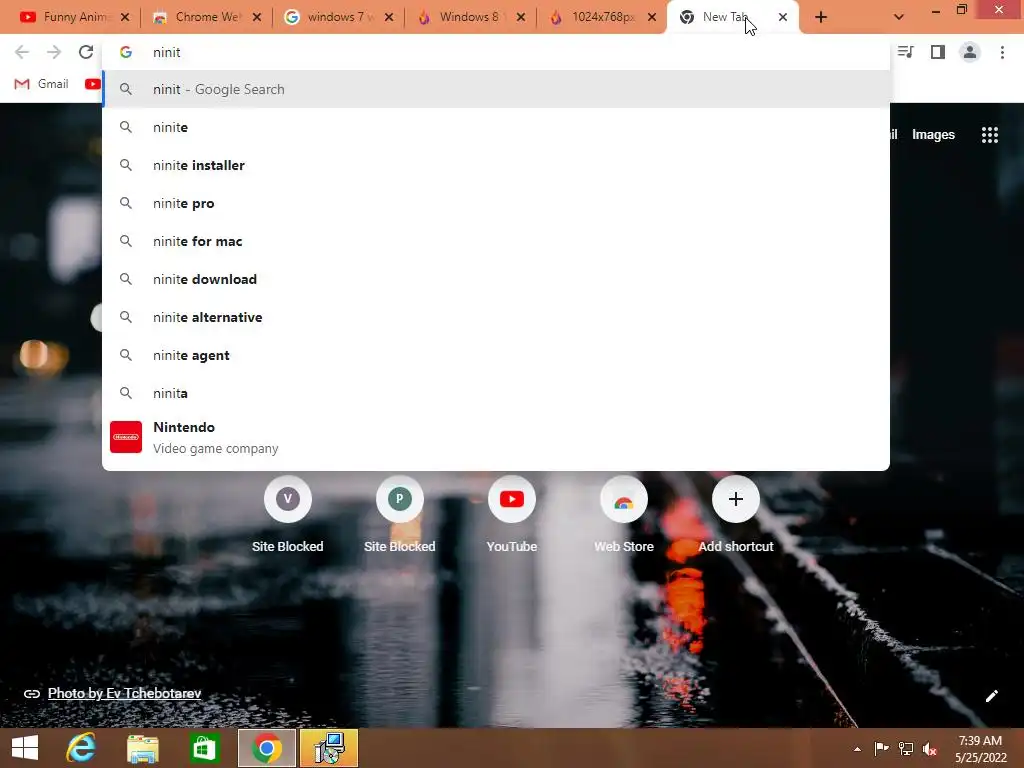Open the Chrome three-dot menu

[x=1002, y=52]
